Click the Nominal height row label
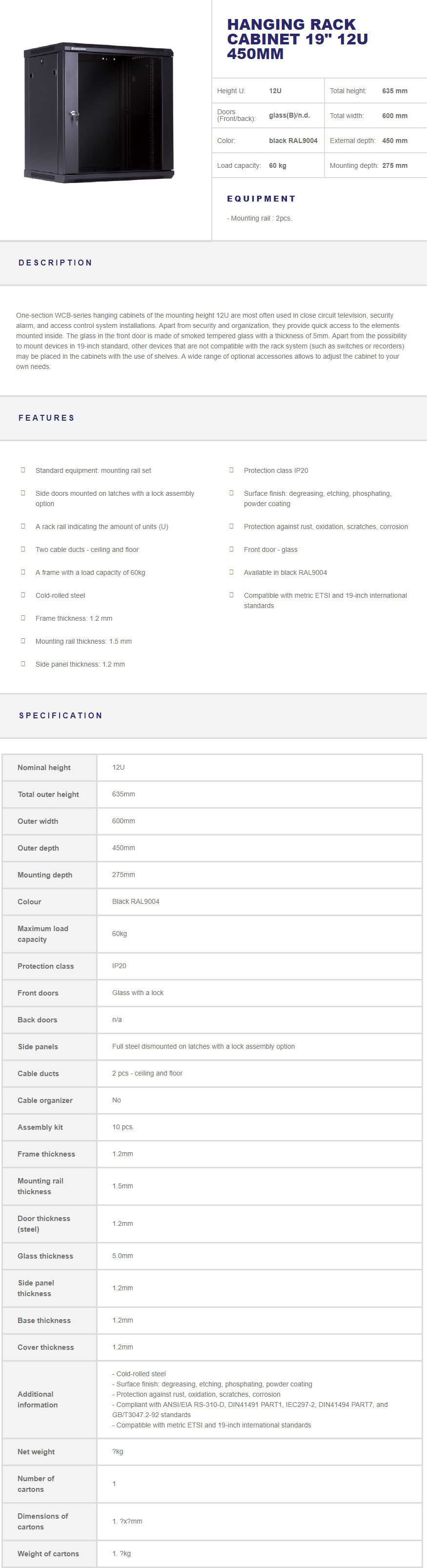This screenshot has height=1568, width=427. [x=44, y=768]
